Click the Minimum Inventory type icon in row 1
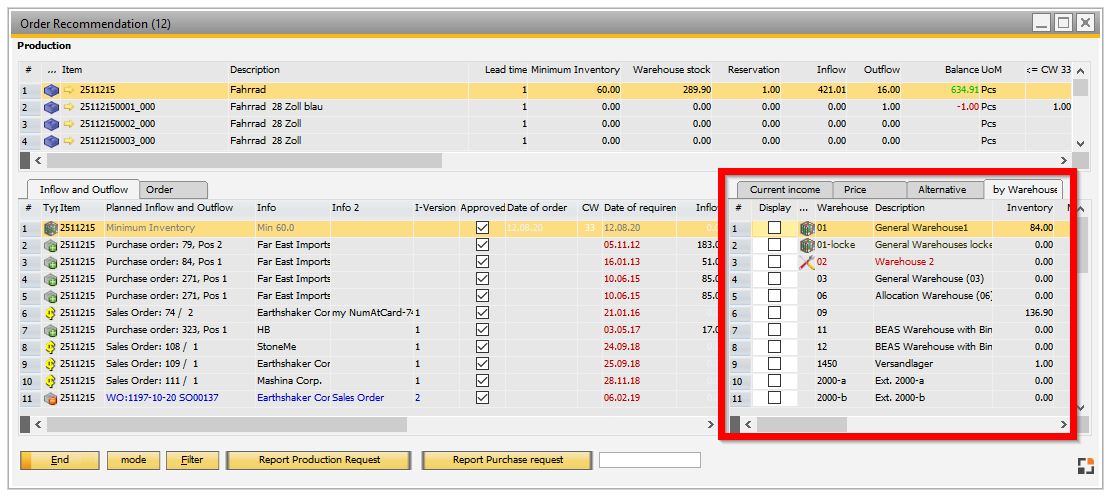This screenshot has width=1112, height=498. coord(50,228)
